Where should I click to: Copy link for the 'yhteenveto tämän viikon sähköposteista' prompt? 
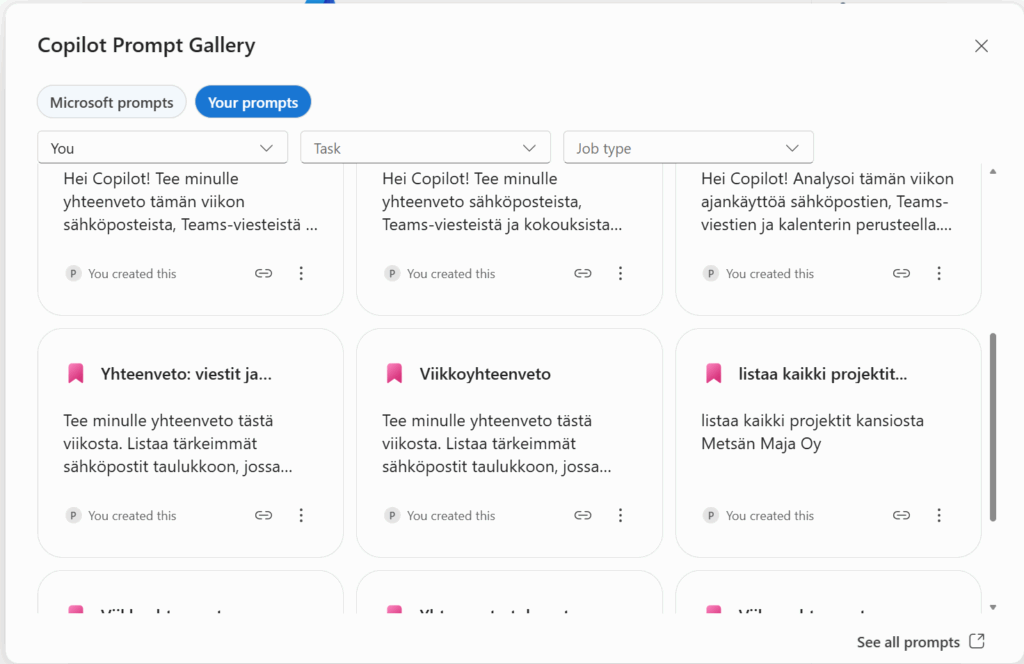point(263,273)
